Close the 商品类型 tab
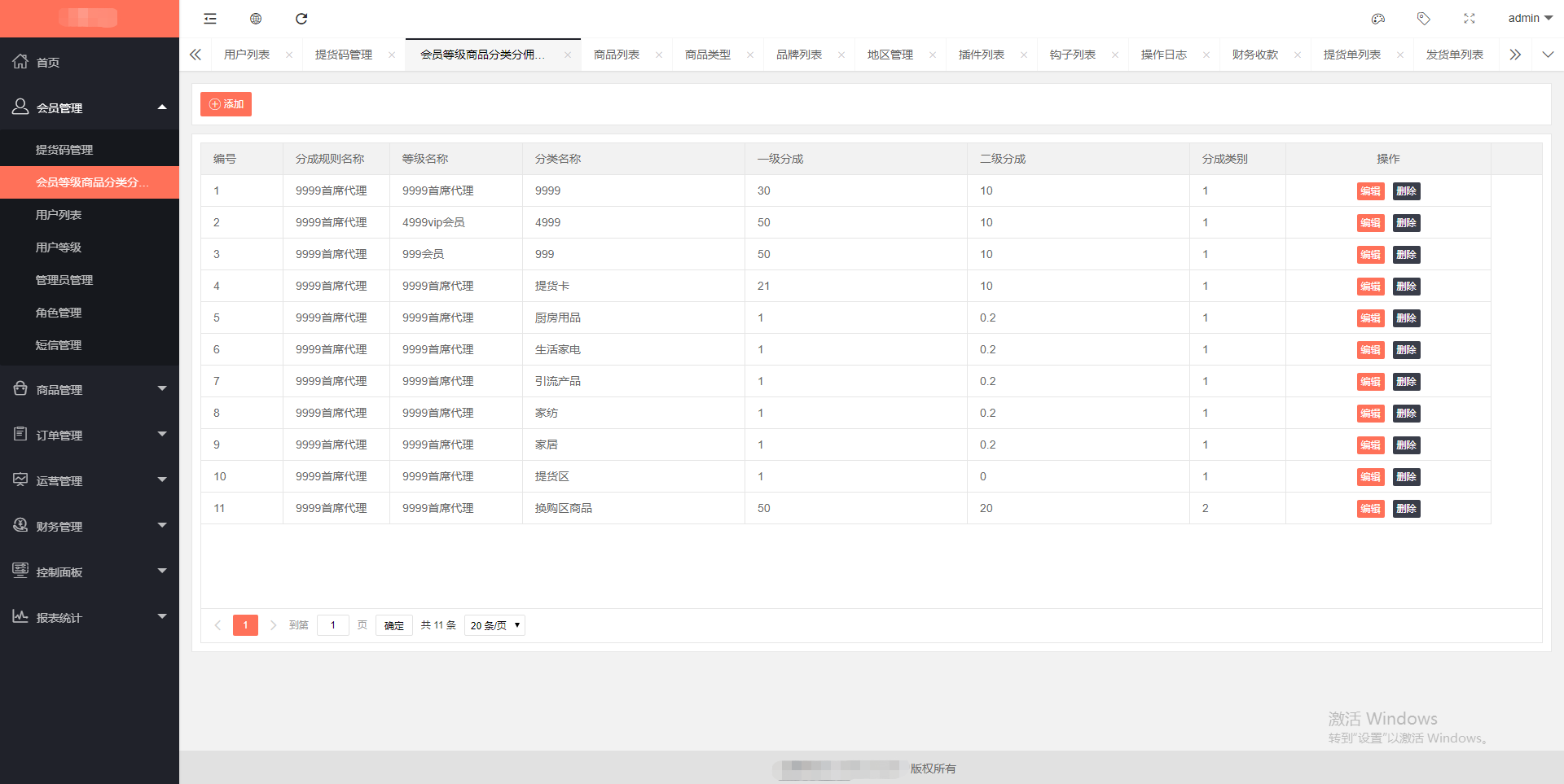Image resolution: width=1564 pixels, height=784 pixels. pyautogui.click(x=750, y=55)
